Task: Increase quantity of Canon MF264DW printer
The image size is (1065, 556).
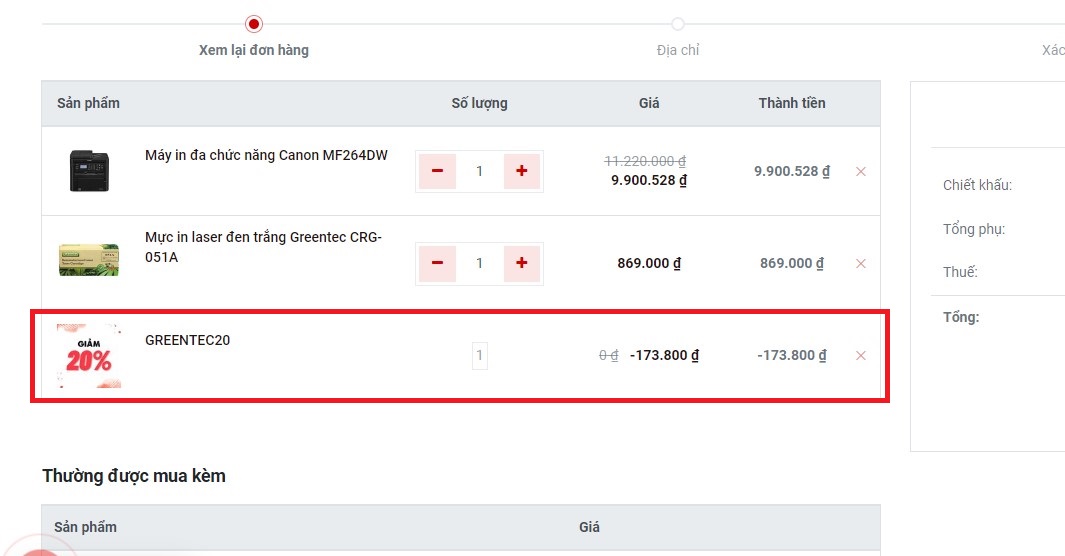Action: click(522, 171)
